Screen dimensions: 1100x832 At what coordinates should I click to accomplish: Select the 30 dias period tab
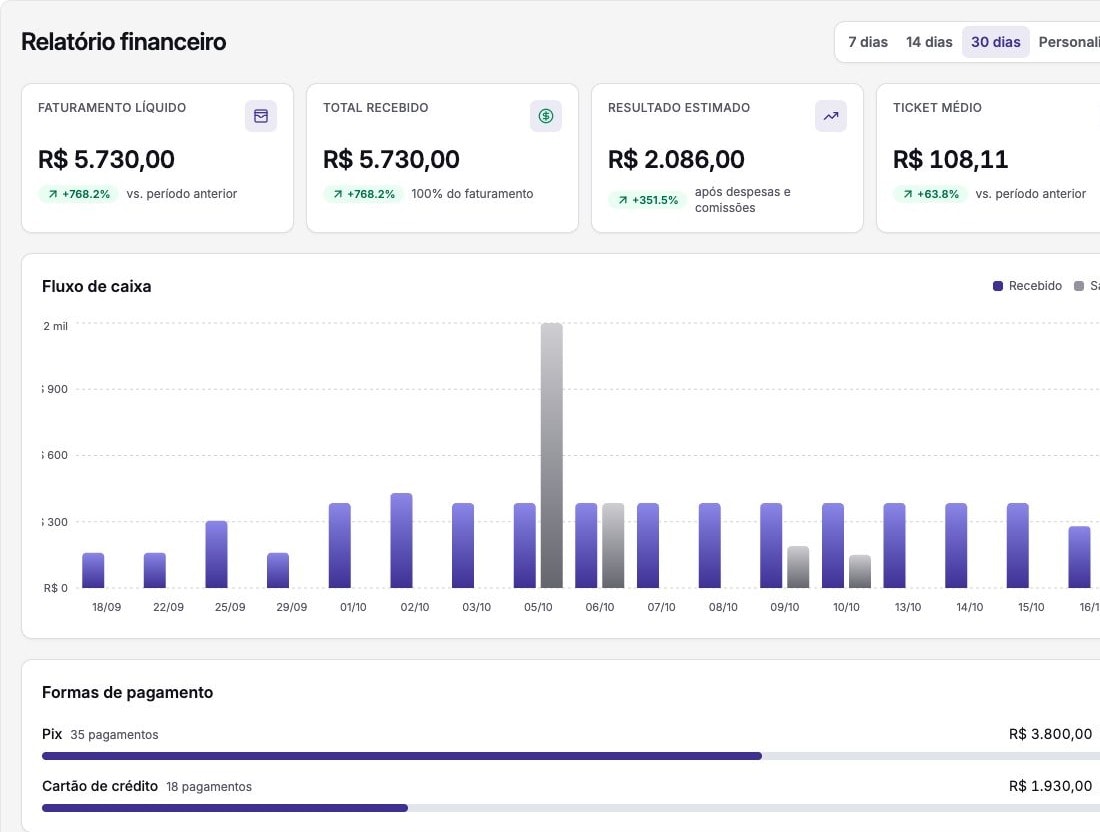pyautogui.click(x=995, y=42)
